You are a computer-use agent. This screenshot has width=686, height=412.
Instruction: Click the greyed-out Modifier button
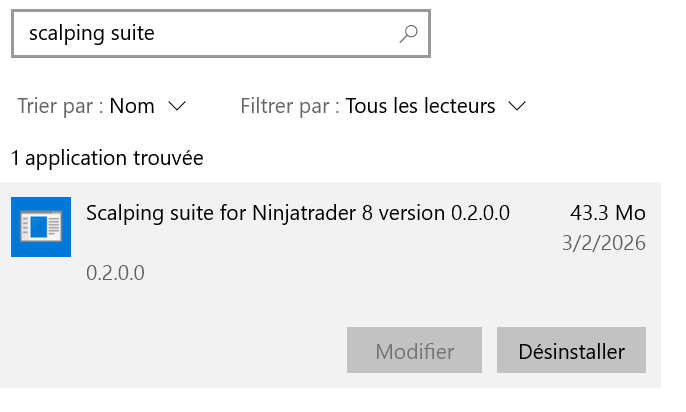click(x=414, y=351)
